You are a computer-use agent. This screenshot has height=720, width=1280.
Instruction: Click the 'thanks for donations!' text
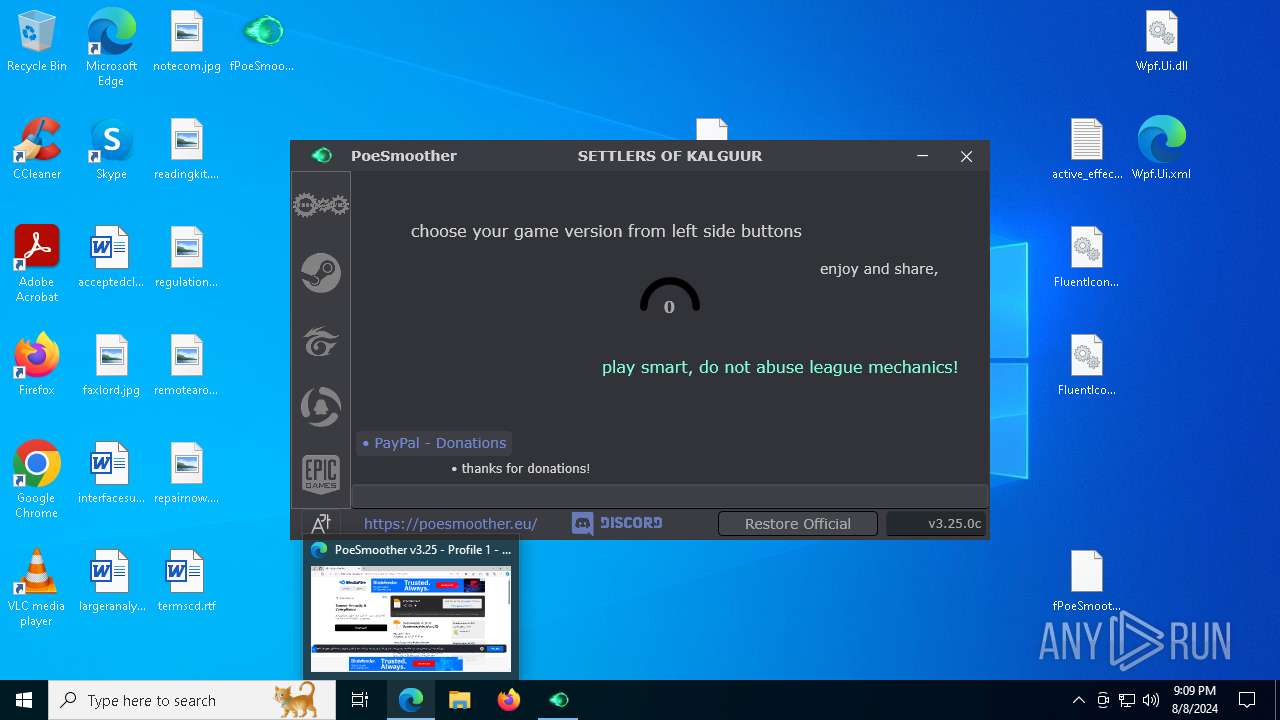(x=526, y=468)
